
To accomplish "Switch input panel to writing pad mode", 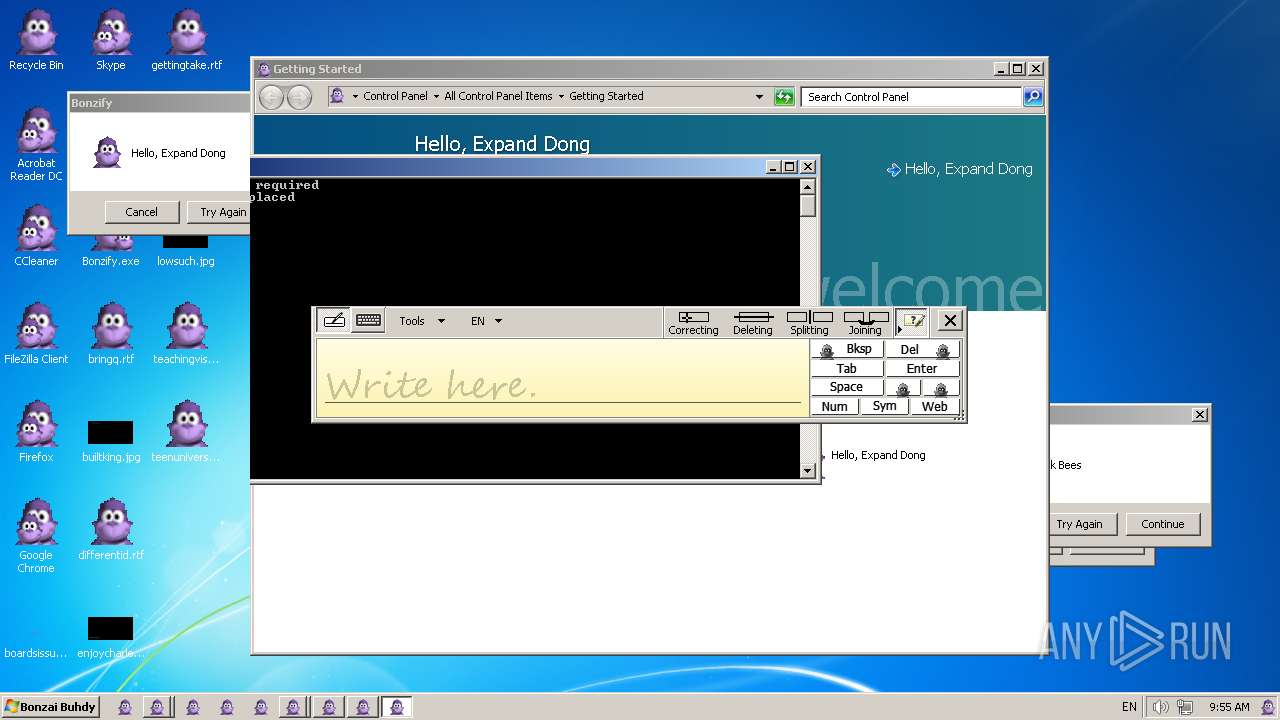I will (x=334, y=321).
